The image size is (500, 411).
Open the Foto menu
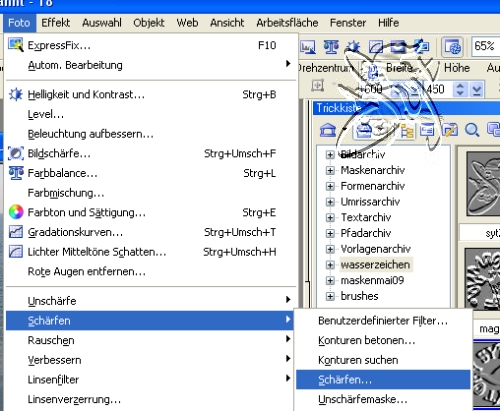tap(19, 23)
